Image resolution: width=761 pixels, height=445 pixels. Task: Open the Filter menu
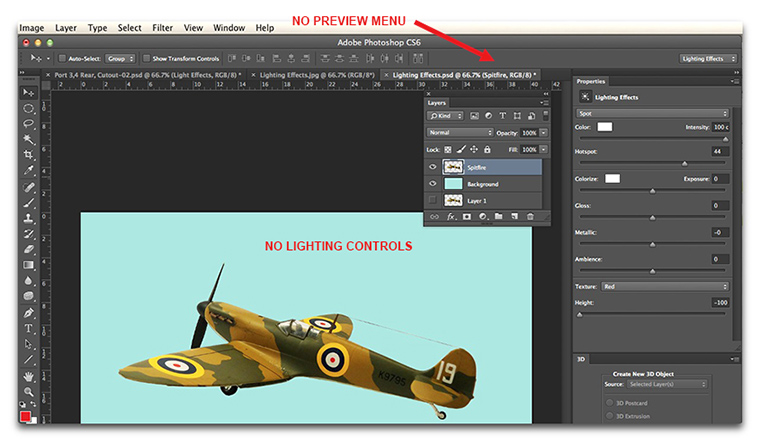162,28
